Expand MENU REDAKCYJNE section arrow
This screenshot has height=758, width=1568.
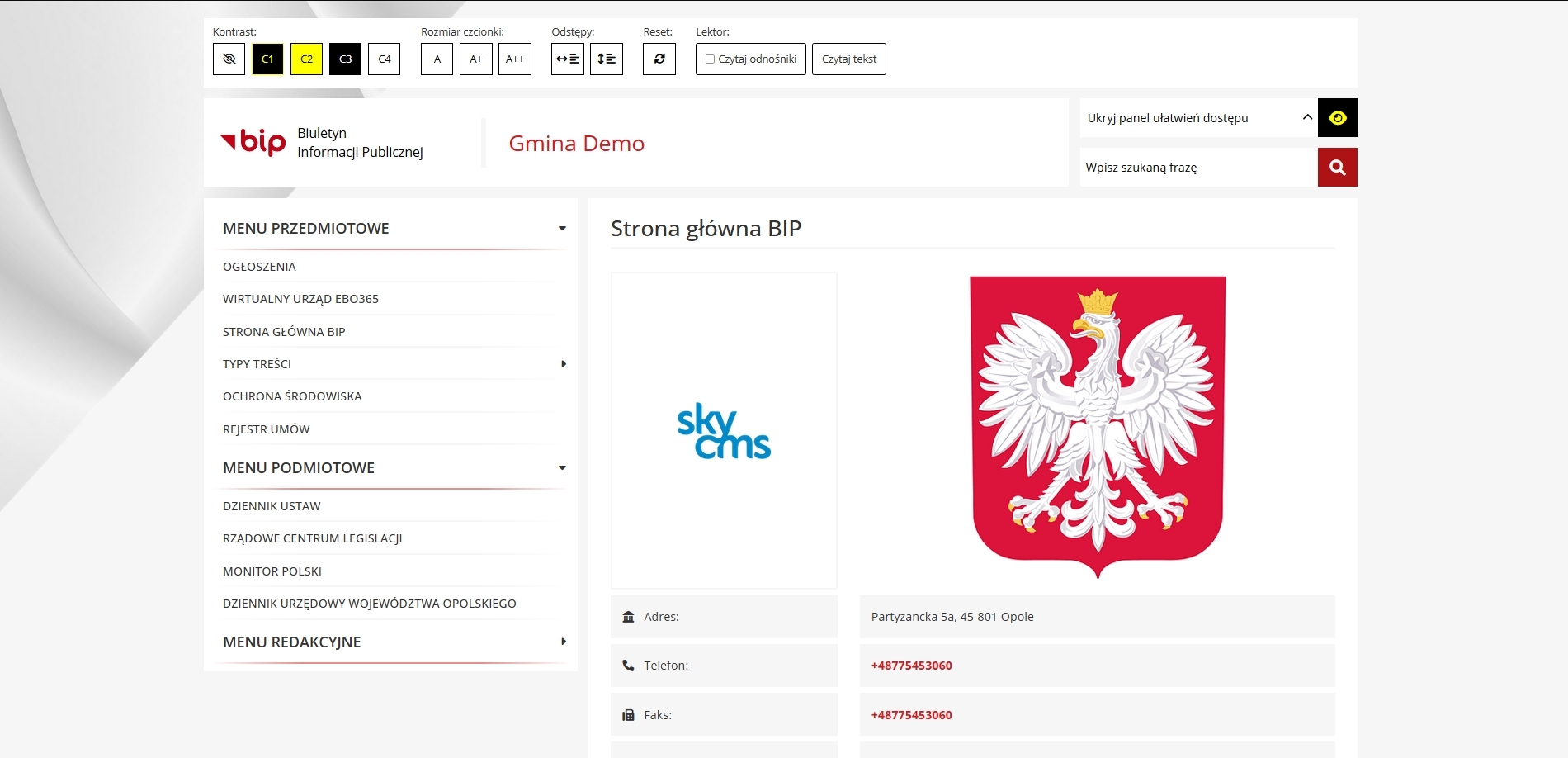click(564, 642)
